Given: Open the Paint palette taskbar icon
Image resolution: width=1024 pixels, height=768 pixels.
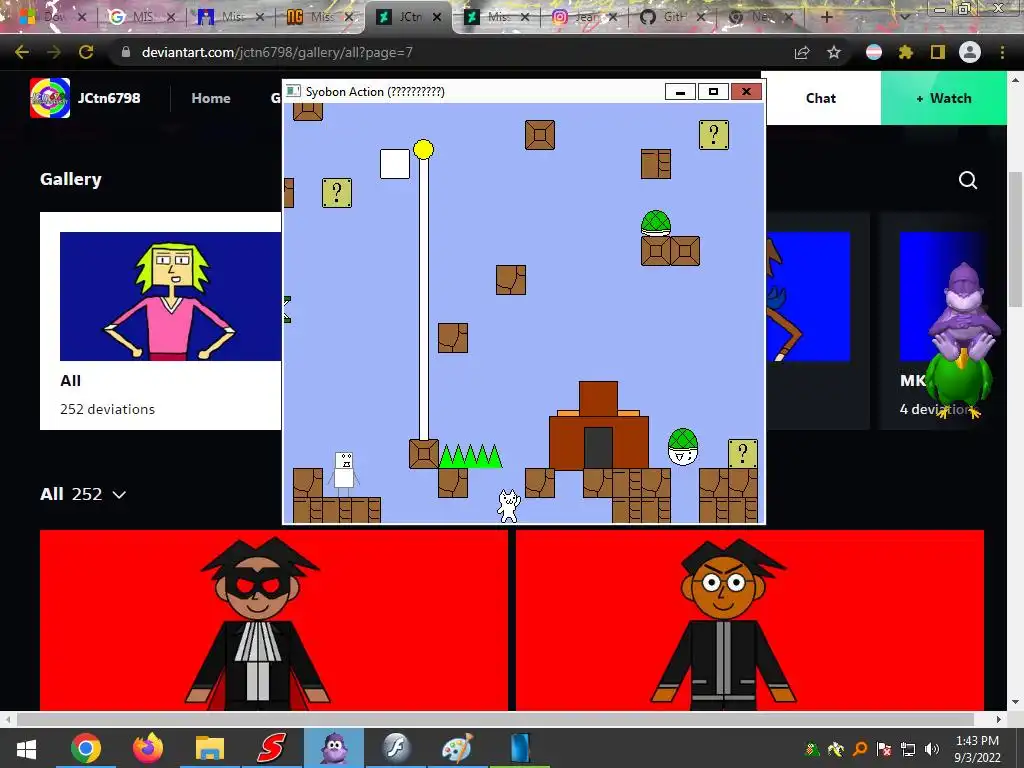Looking at the screenshot, I should pos(457,748).
